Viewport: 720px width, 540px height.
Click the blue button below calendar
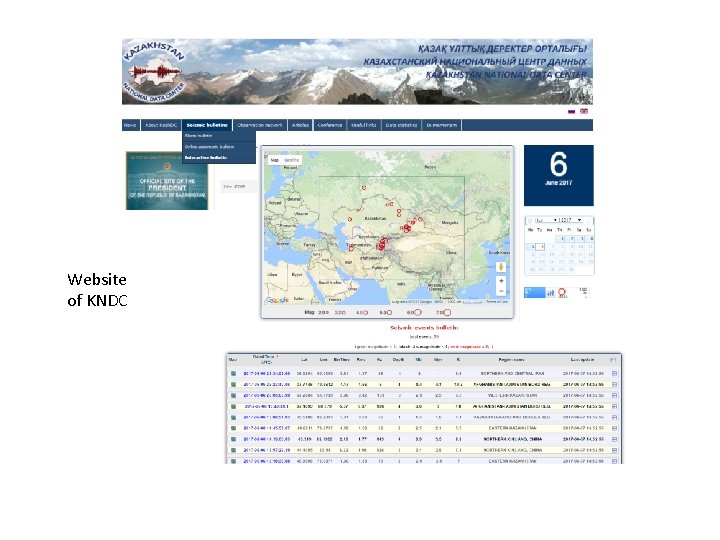coord(534,292)
